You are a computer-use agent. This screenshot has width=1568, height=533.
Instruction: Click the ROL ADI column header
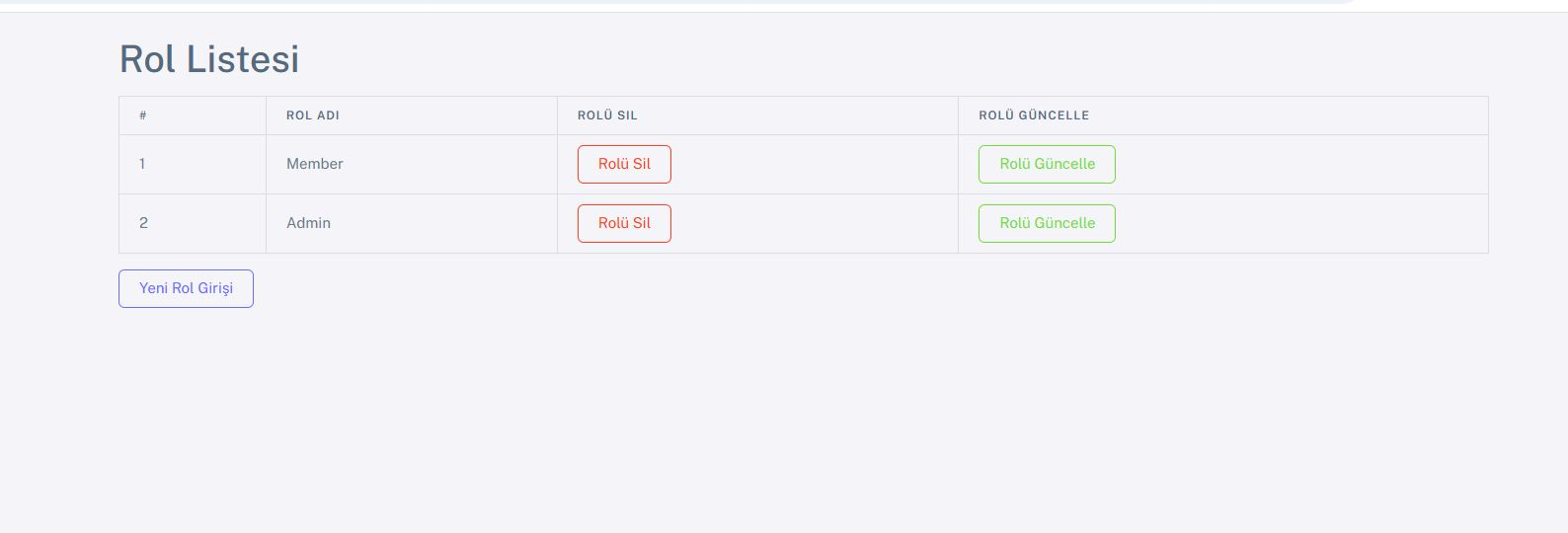[x=313, y=115]
